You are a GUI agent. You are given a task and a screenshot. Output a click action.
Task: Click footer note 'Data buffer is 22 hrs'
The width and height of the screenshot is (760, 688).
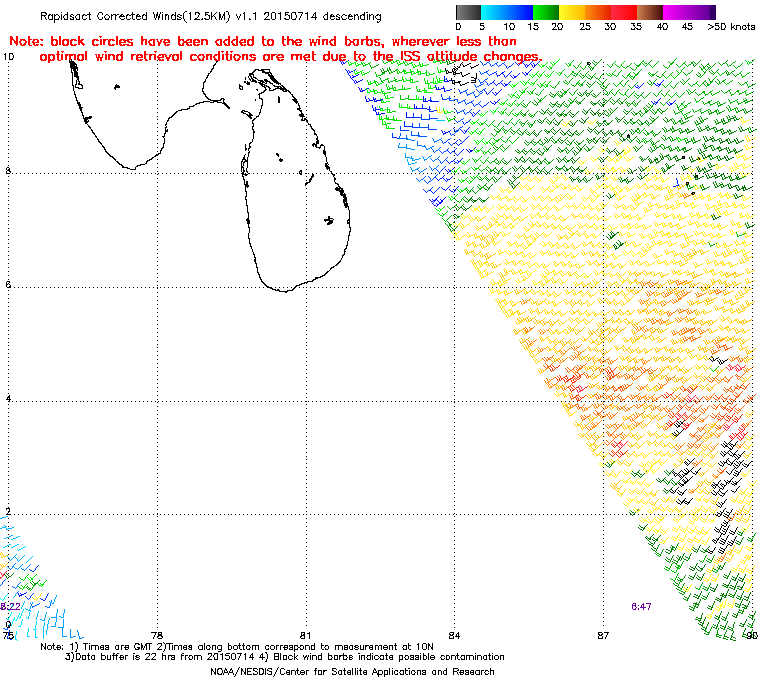[127, 657]
